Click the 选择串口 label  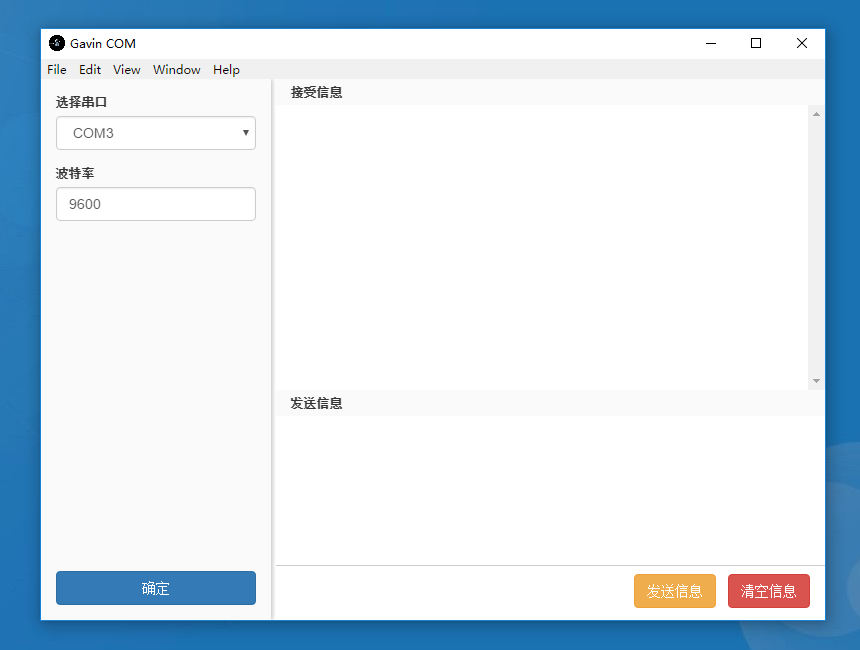[x=81, y=102]
